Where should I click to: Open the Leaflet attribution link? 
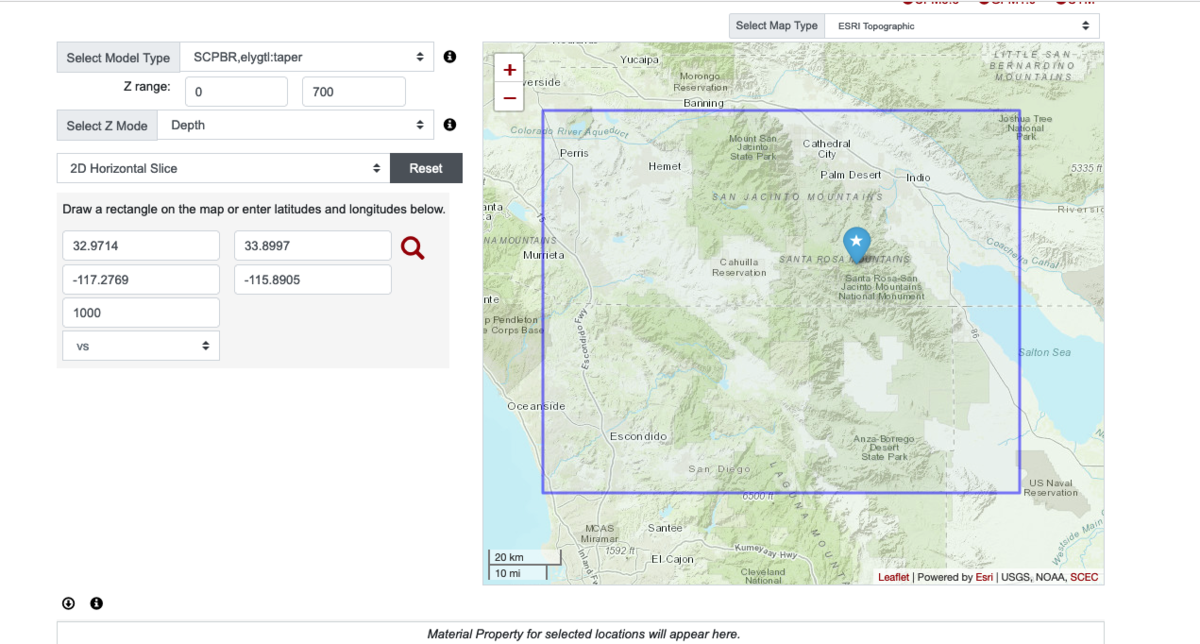coord(893,577)
